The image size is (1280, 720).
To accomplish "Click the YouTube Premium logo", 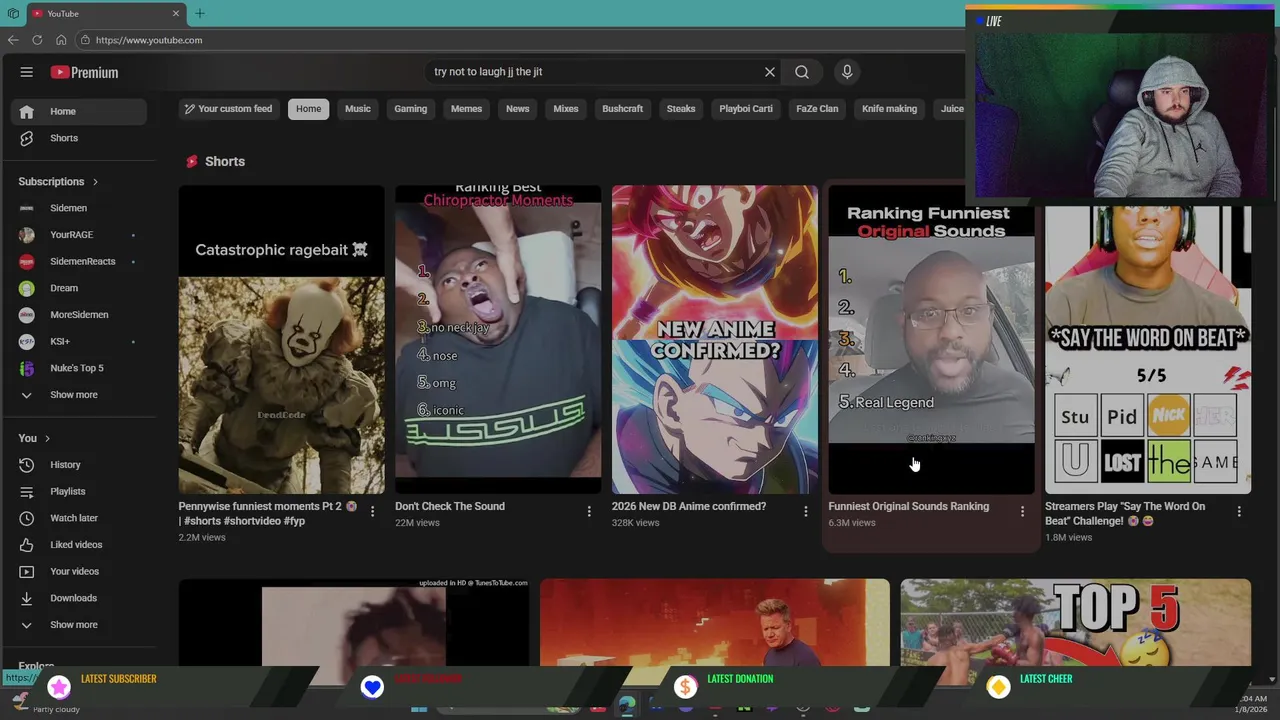I will click(85, 72).
